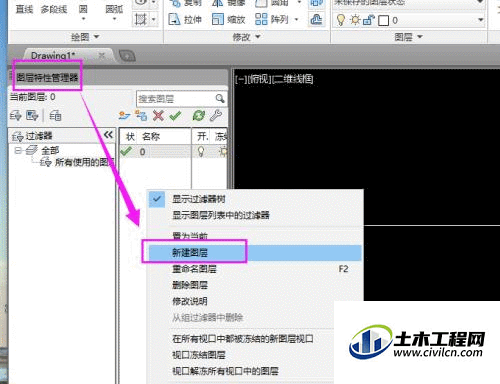Click the Status (状) column header
This screenshot has width=500, height=384.
coord(130,136)
